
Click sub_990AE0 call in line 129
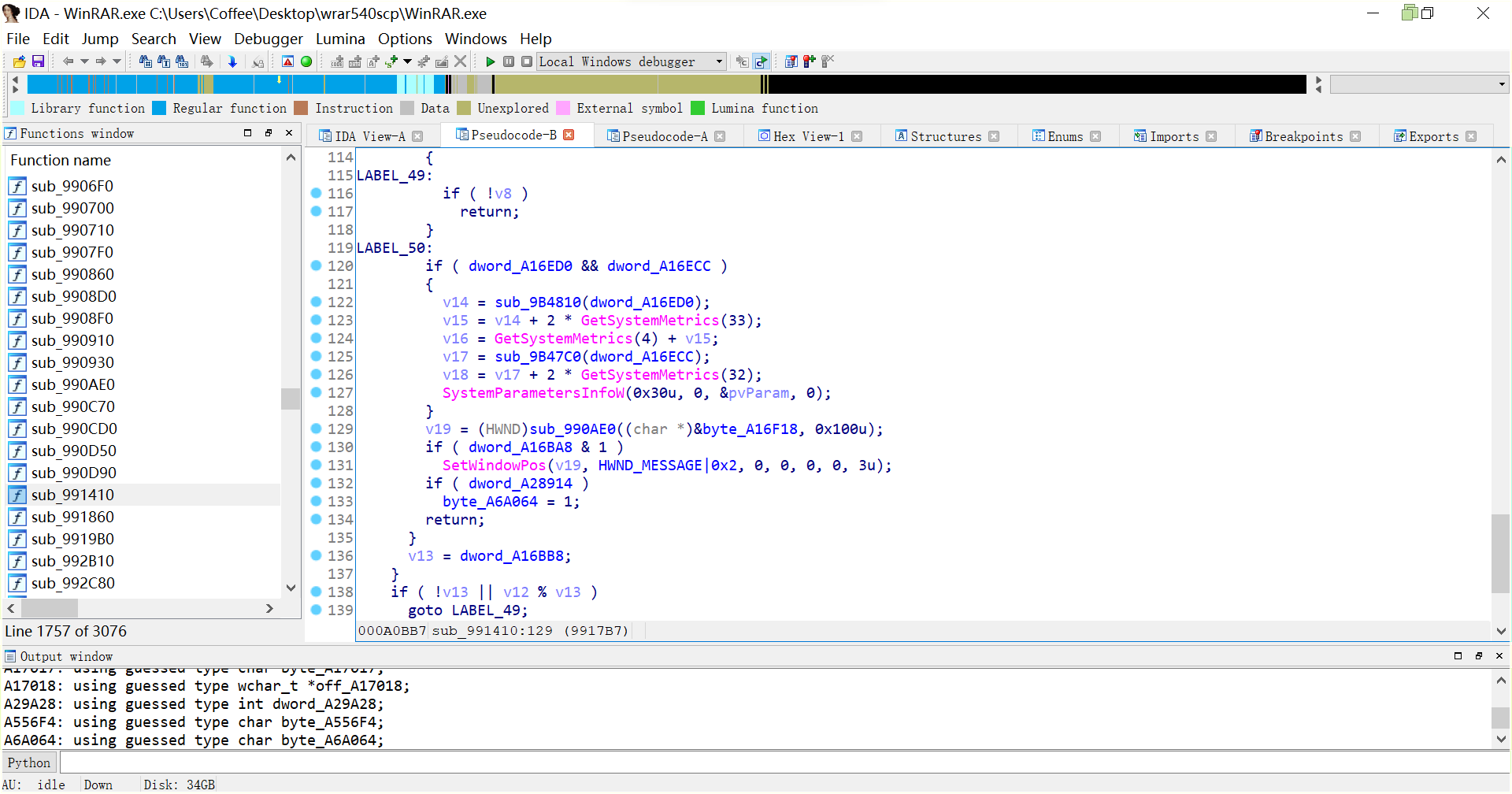573,429
